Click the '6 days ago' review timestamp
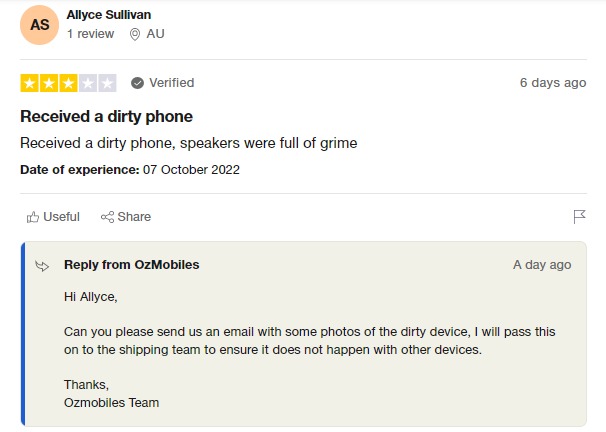Viewport: 606px width, 432px height. [553, 83]
